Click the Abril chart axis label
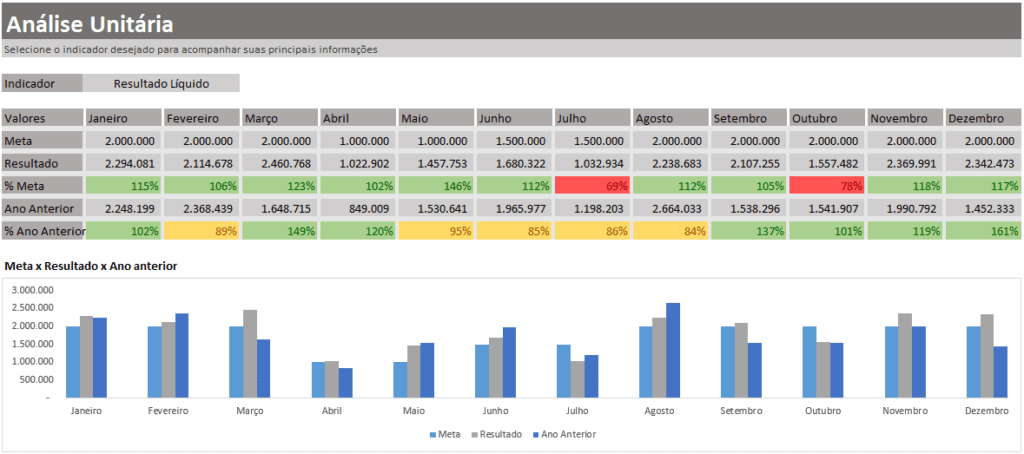The height and width of the screenshot is (454, 1024). tap(332, 411)
